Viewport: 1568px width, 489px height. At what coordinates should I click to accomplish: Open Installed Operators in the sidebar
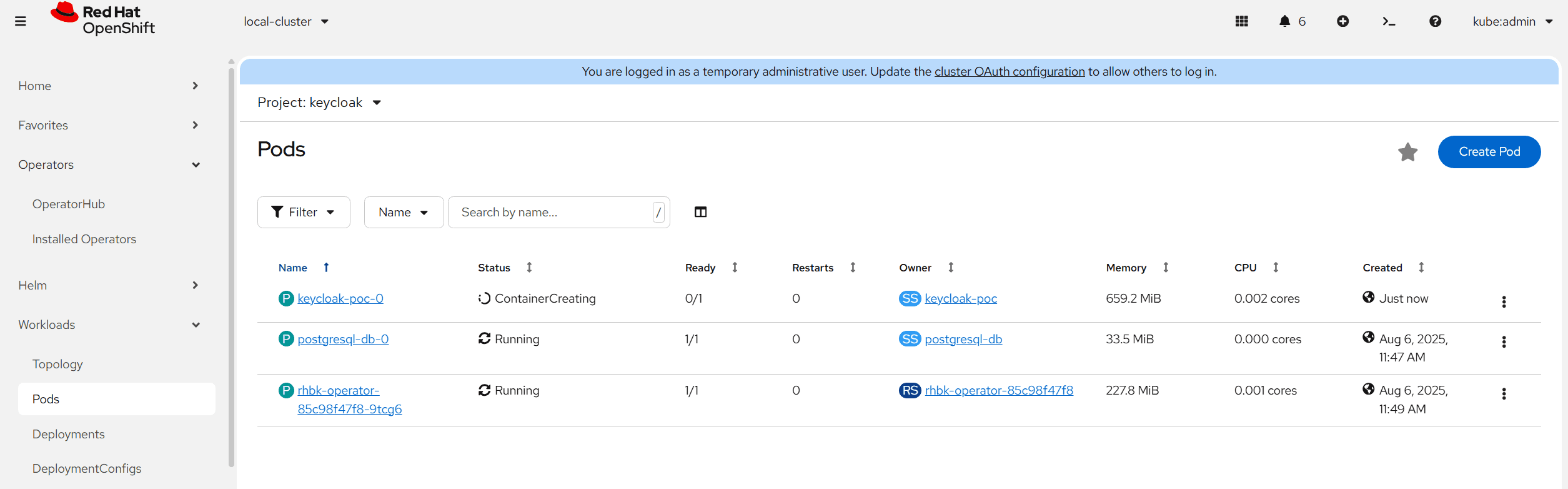[84, 239]
